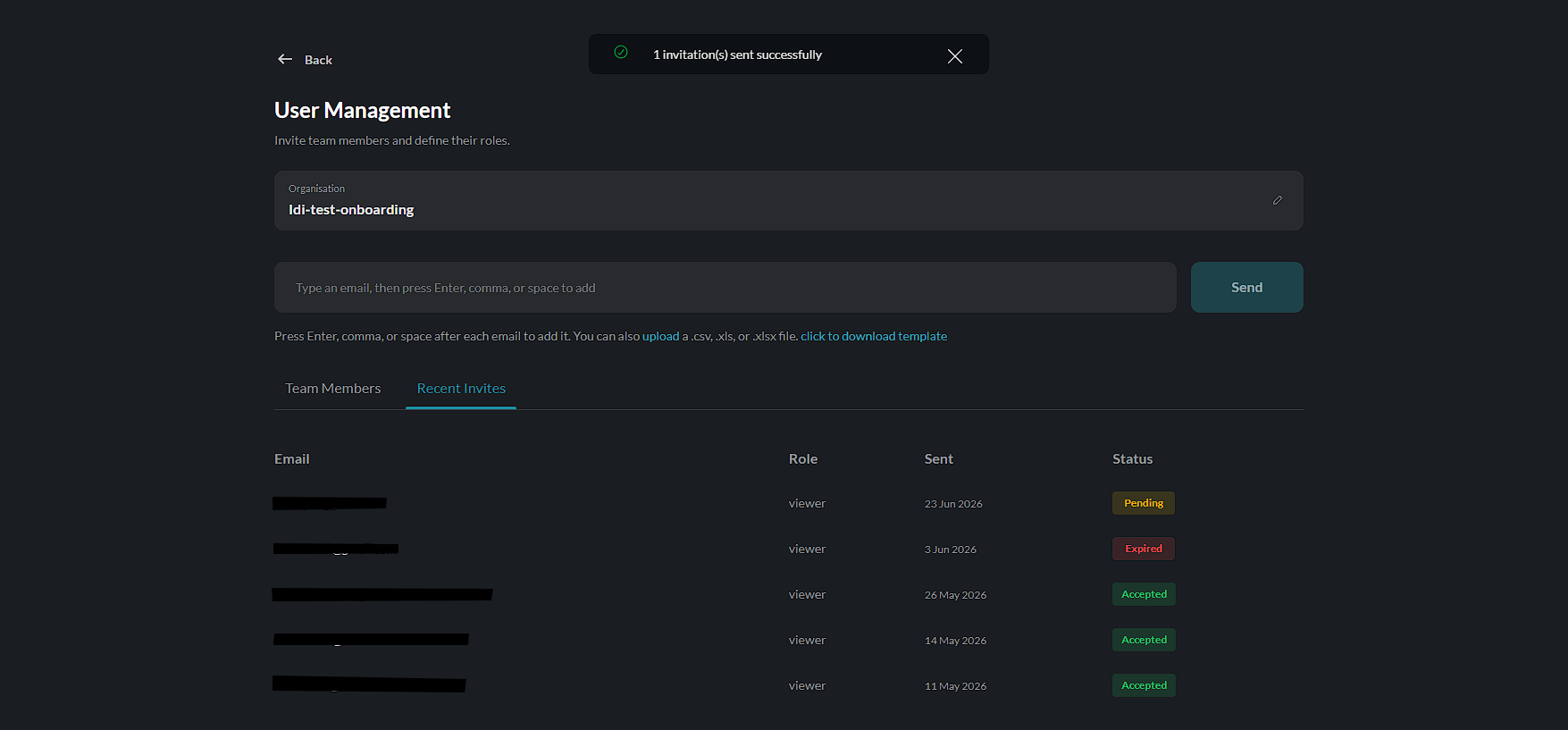Click the ldi-test-onboarding organisation name

click(x=351, y=210)
